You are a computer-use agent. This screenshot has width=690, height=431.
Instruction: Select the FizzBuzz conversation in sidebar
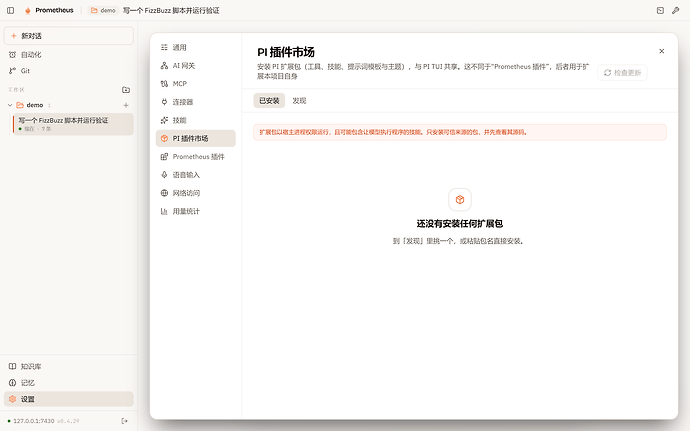pos(73,124)
